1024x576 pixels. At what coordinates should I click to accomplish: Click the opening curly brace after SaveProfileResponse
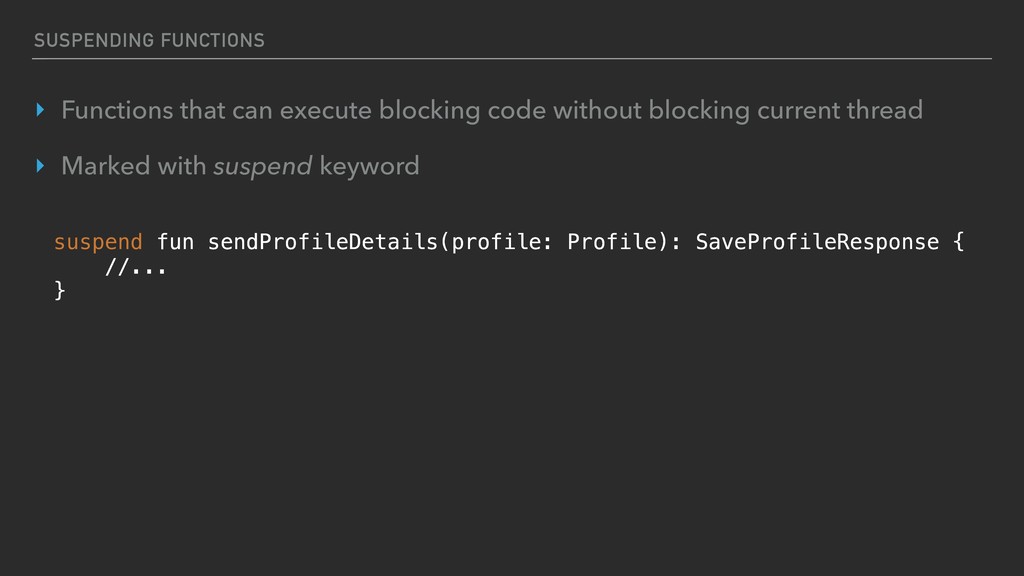[958, 242]
